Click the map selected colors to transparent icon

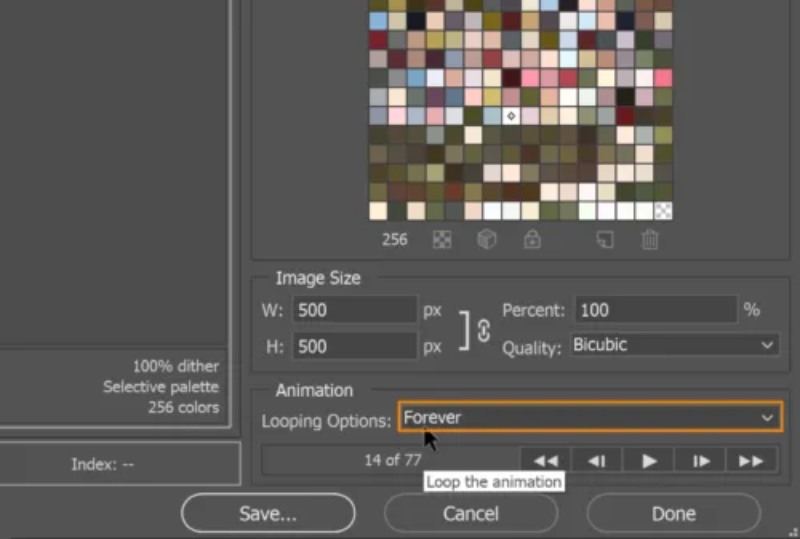[442, 239]
